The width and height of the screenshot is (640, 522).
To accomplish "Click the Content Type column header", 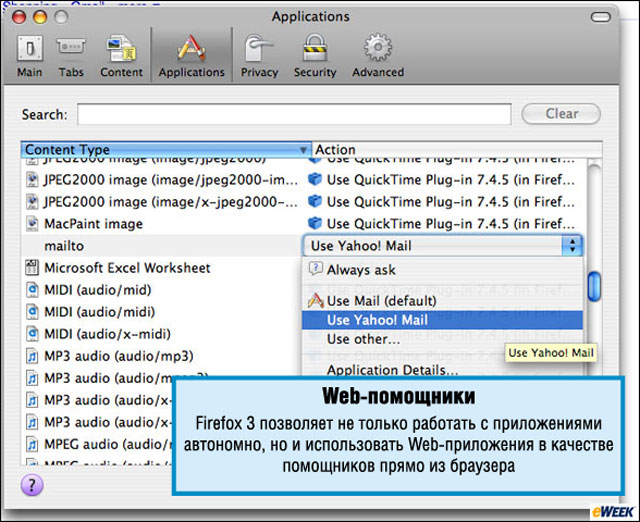I will (x=166, y=149).
